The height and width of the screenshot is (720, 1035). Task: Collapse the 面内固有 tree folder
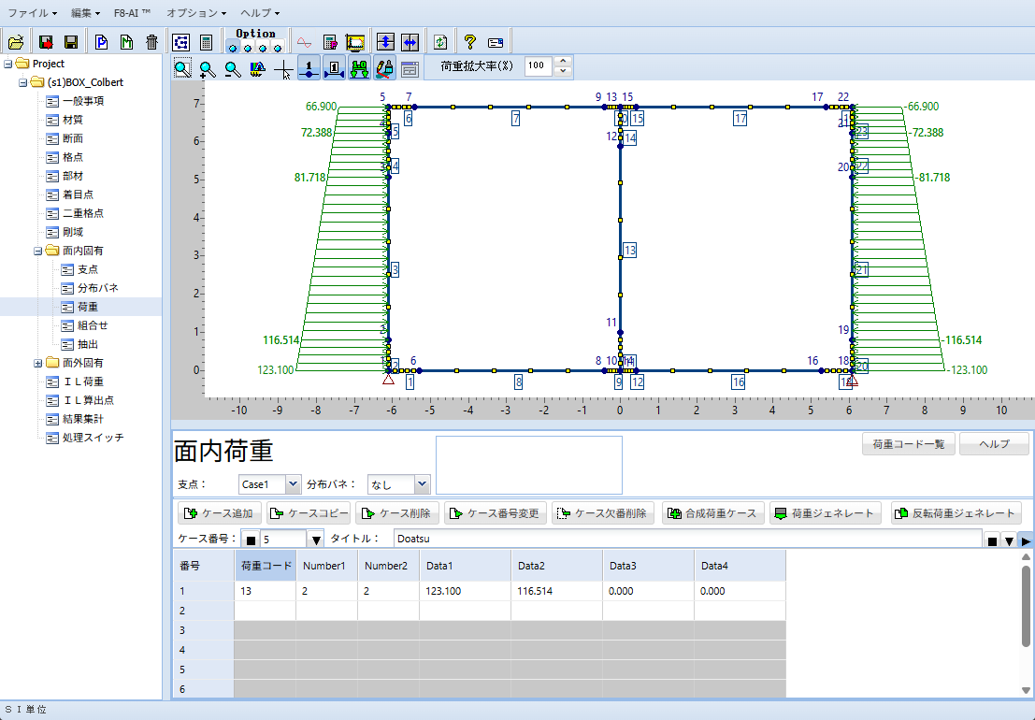coord(39,251)
